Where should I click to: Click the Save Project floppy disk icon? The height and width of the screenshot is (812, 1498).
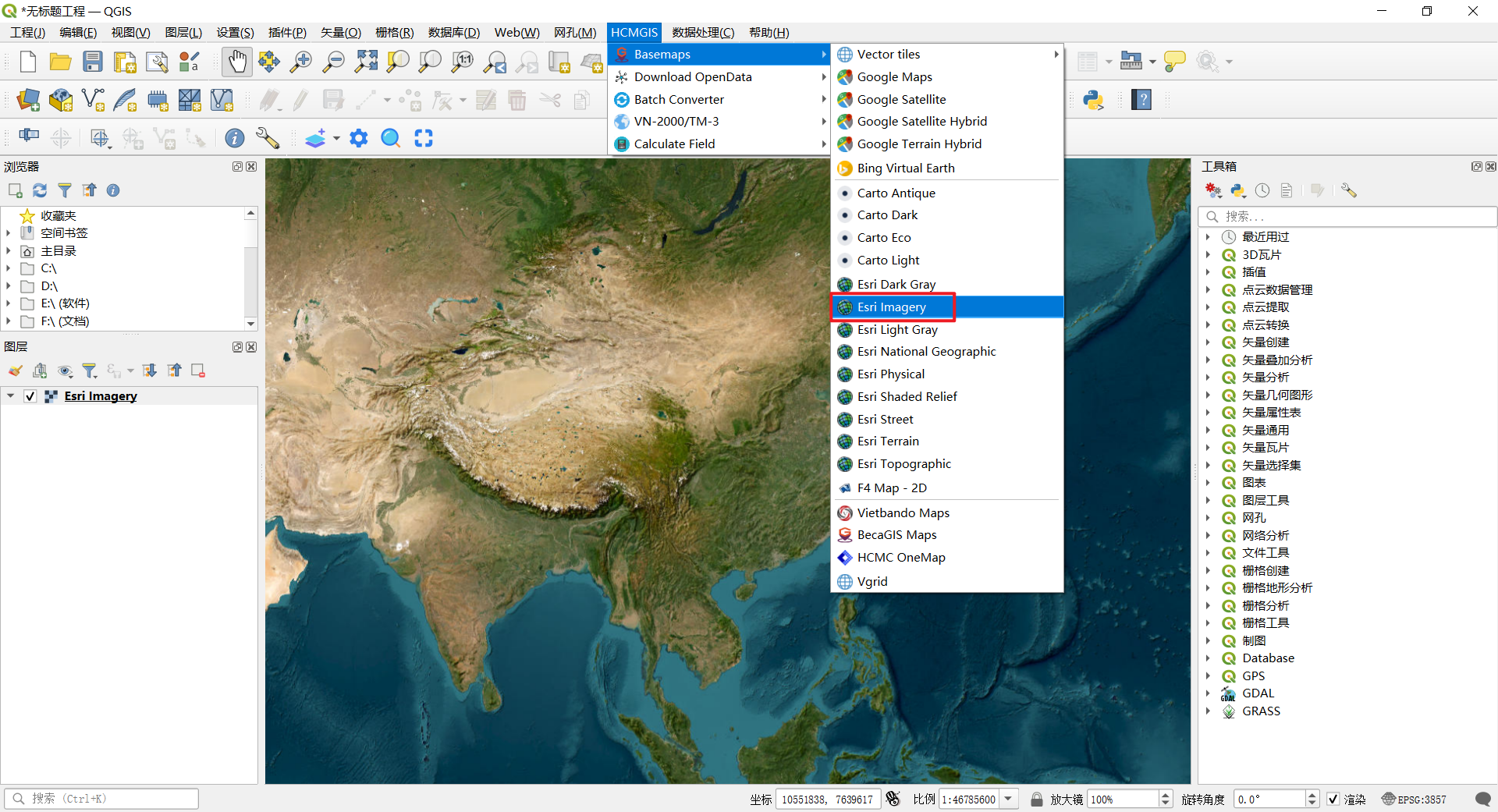coord(93,62)
